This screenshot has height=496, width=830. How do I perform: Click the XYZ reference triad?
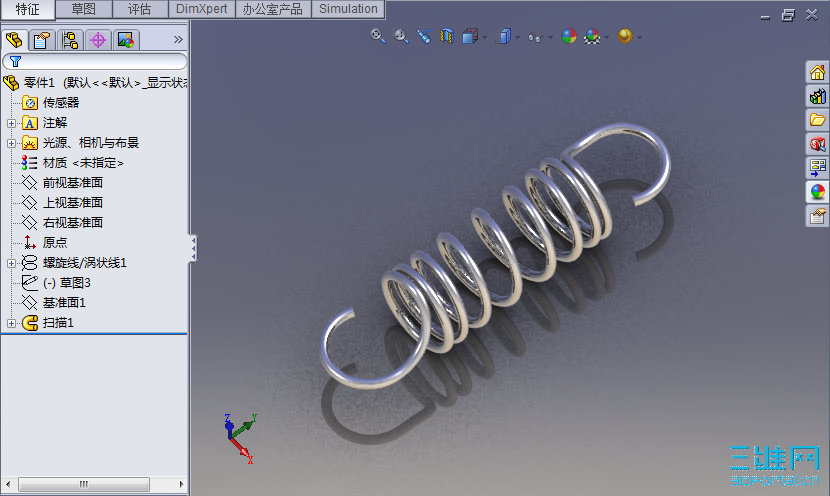[240, 438]
